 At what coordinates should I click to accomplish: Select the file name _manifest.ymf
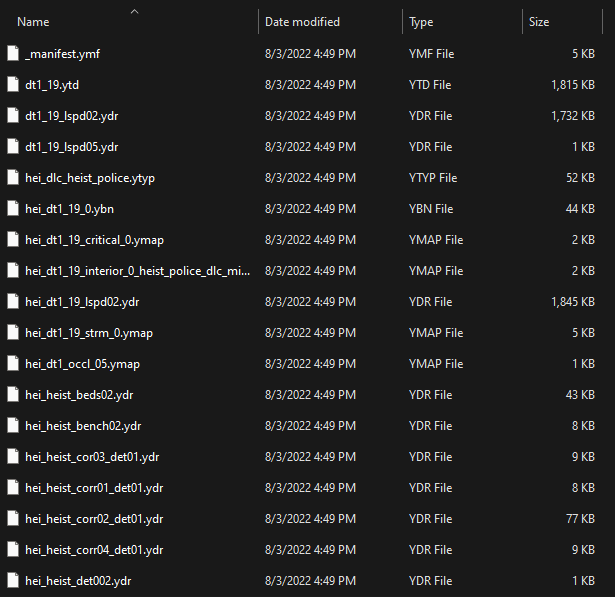coord(62,54)
